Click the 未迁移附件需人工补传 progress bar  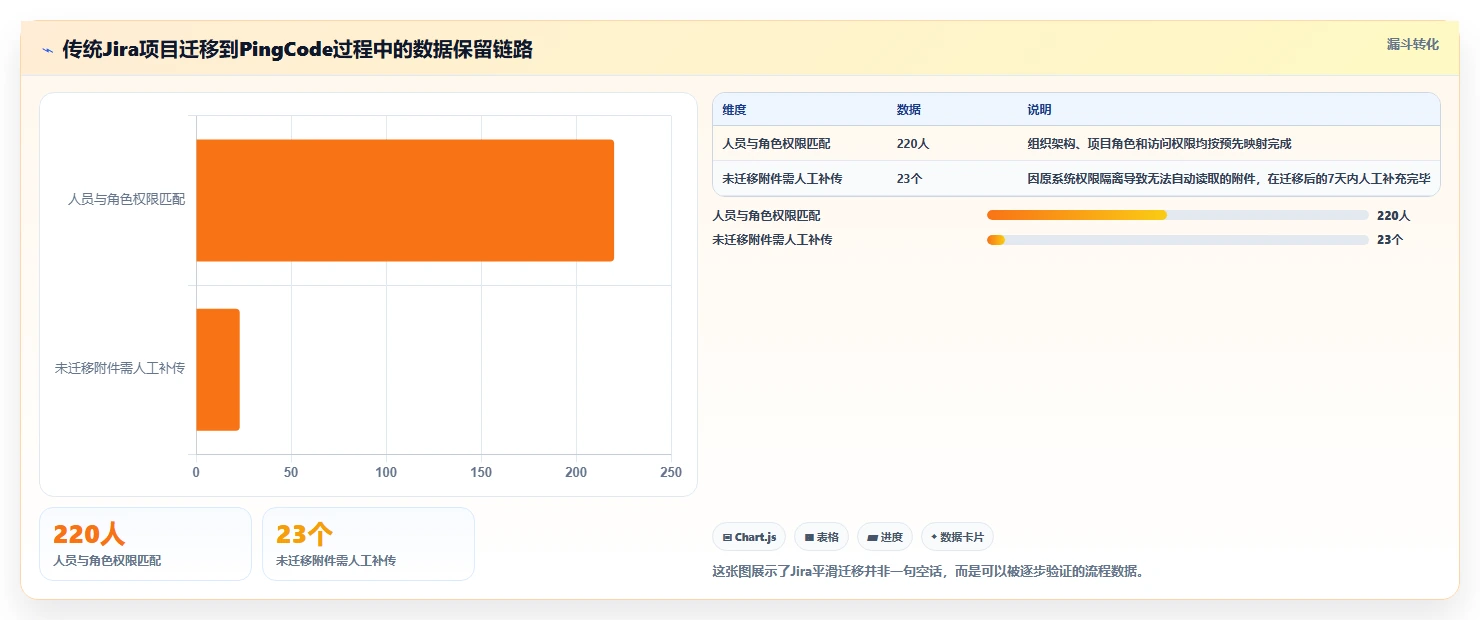tap(1177, 240)
